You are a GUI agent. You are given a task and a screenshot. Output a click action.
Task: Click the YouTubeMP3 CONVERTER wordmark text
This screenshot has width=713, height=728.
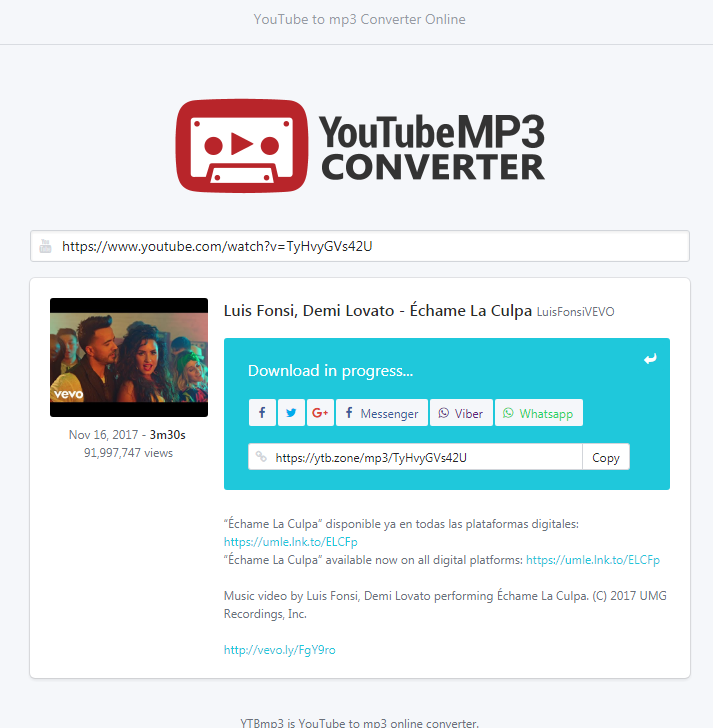click(433, 148)
